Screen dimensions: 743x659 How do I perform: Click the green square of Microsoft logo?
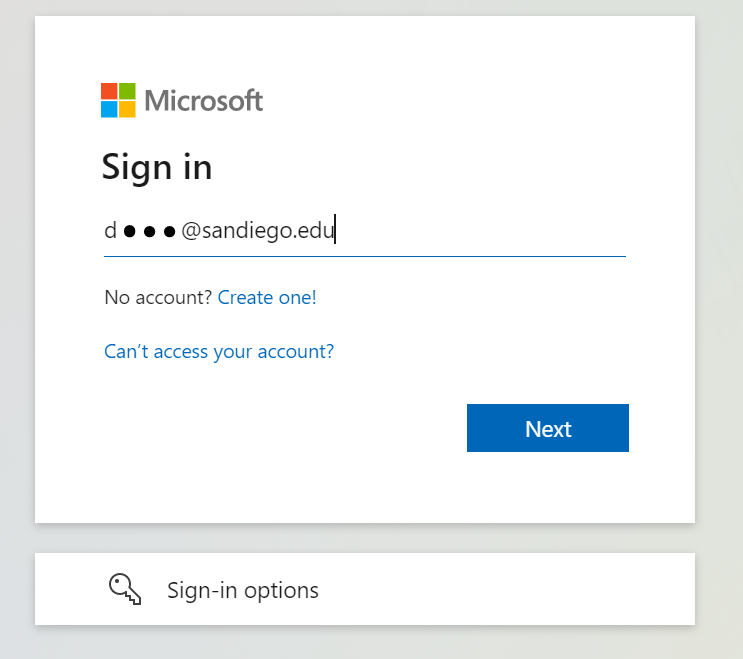pos(127,91)
